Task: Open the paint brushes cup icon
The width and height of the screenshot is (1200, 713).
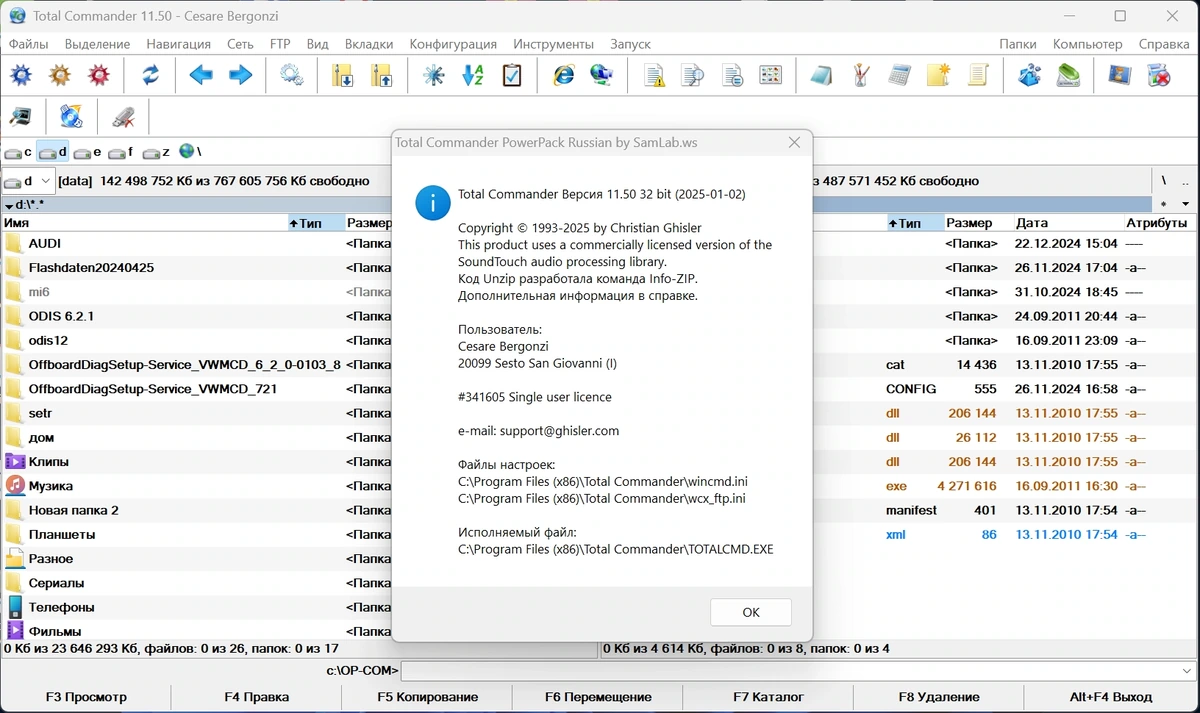Action: [861, 75]
